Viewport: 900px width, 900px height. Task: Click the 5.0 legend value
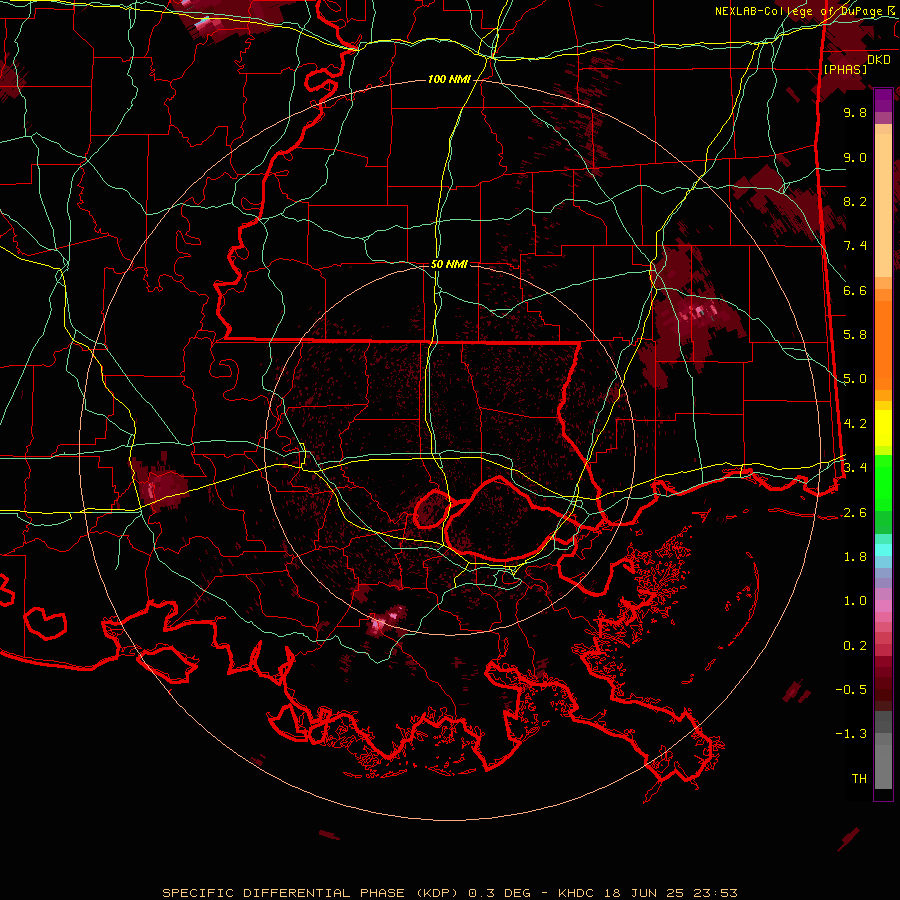(x=855, y=379)
